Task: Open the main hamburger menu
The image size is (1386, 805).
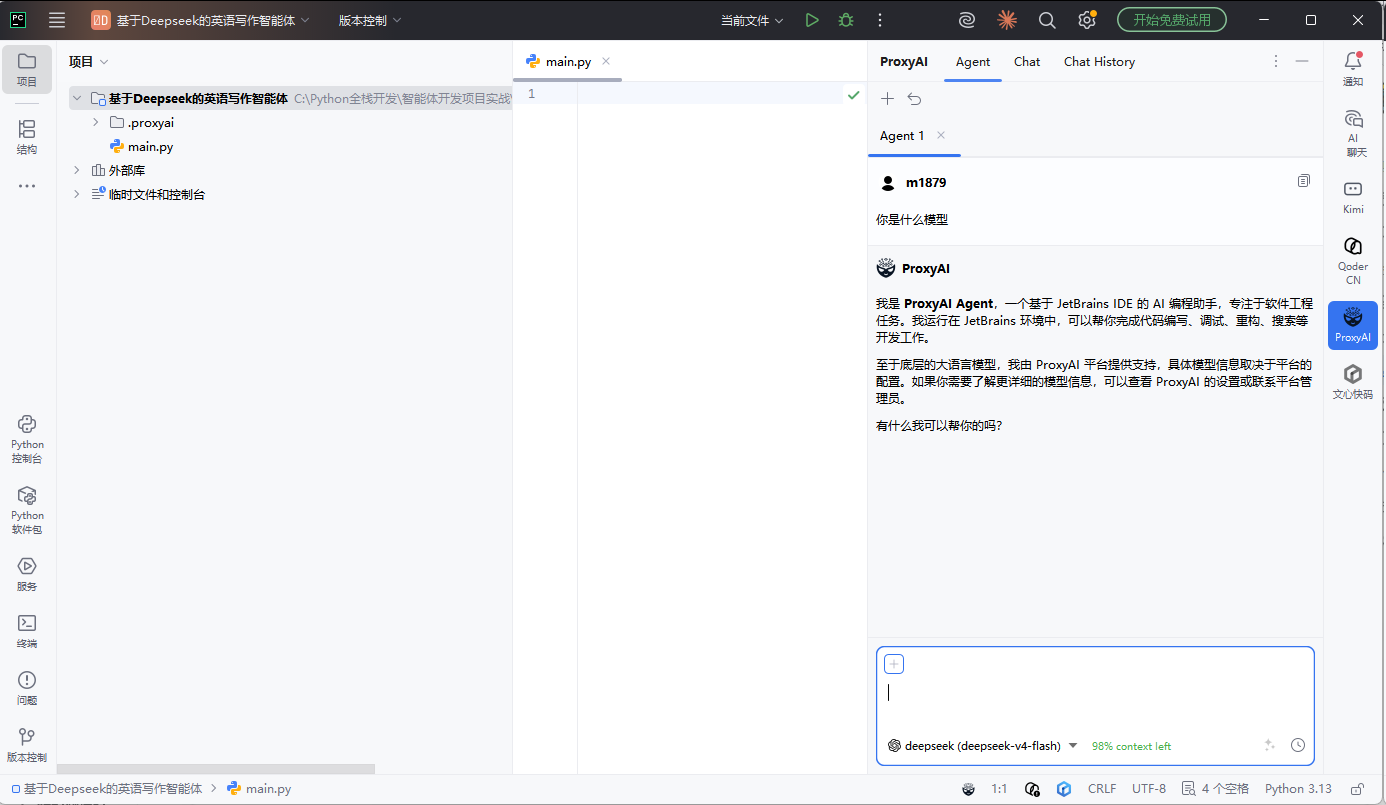Action: [57, 20]
